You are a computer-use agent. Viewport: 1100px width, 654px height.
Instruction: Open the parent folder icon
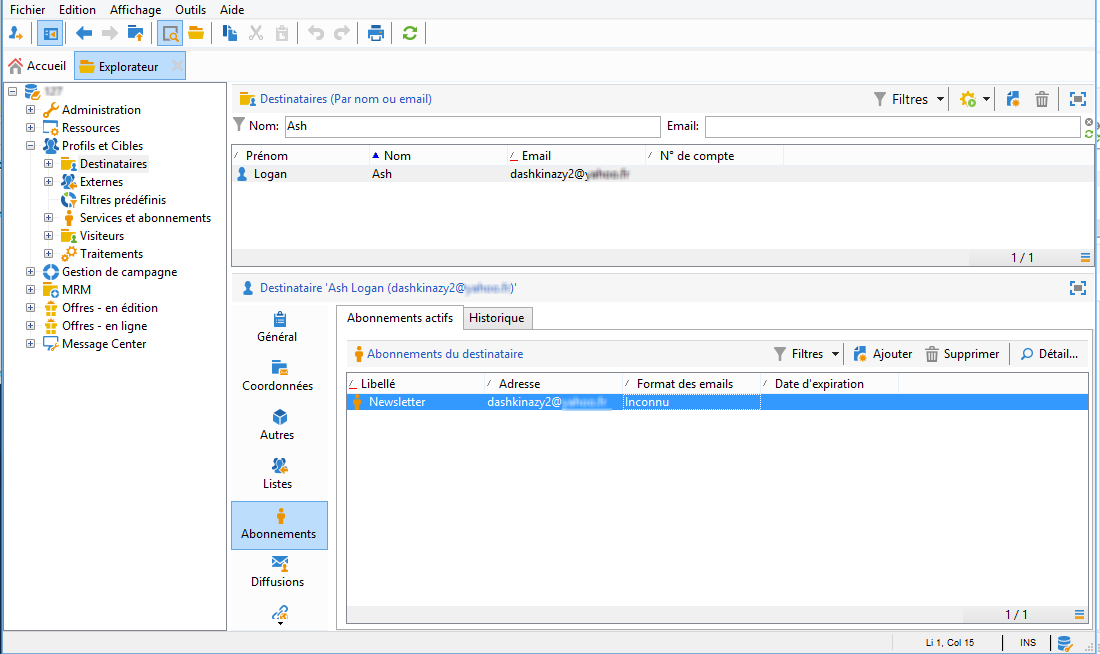(x=135, y=33)
